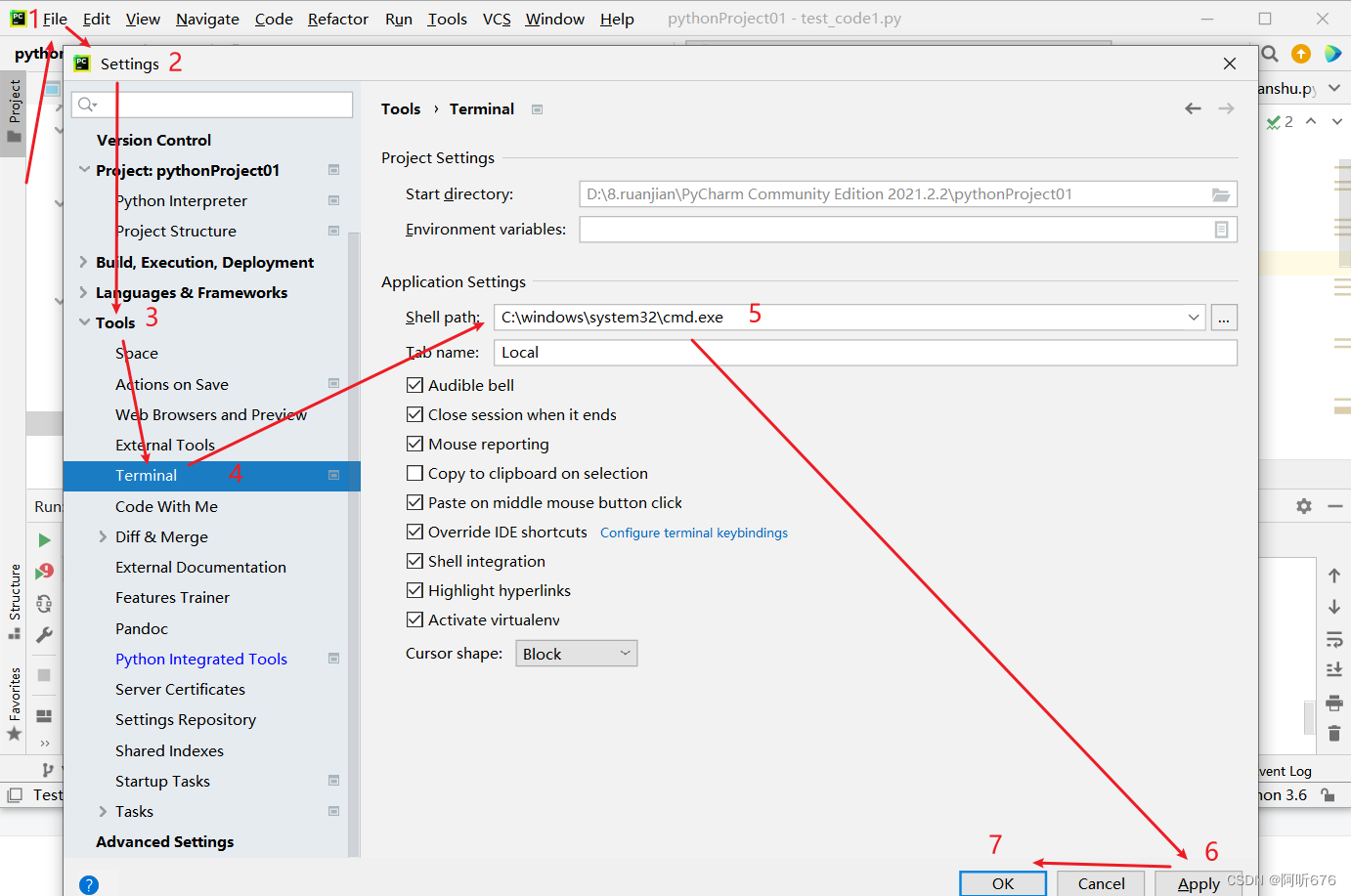
Task: Click the rerun debug icon in Run panel
Action: [x=44, y=572]
